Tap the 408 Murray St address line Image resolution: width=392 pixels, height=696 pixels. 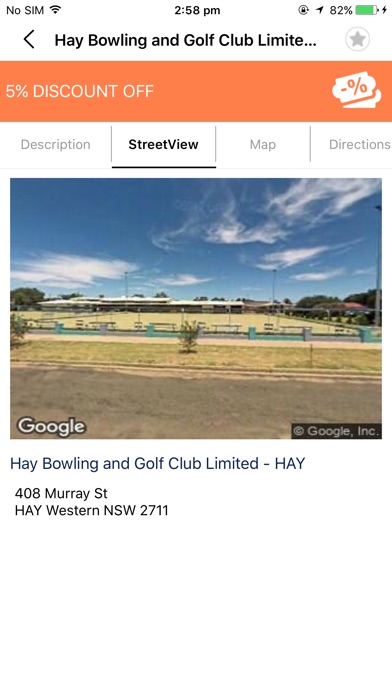click(61, 493)
